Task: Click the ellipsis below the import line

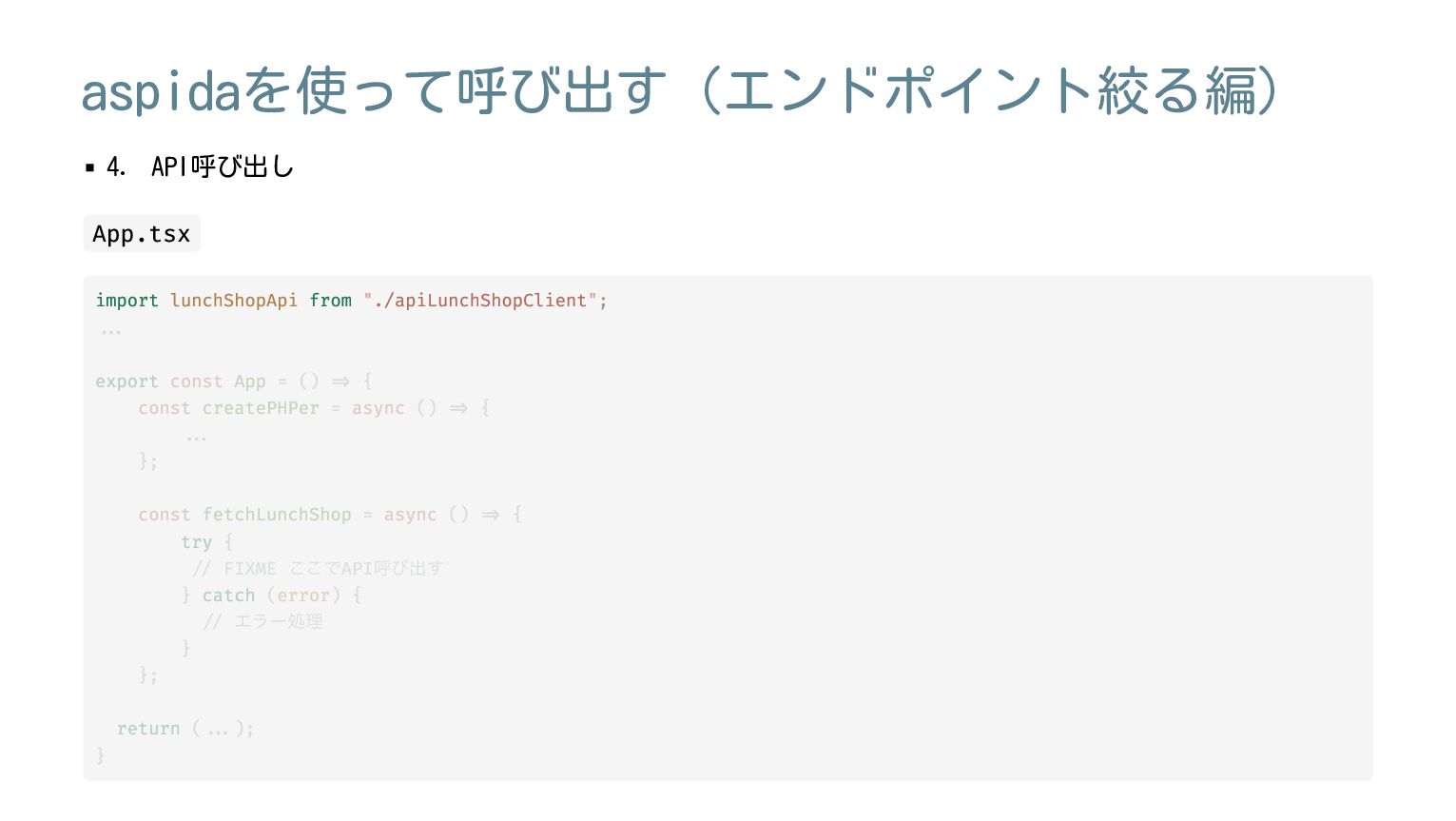Action: (111, 332)
